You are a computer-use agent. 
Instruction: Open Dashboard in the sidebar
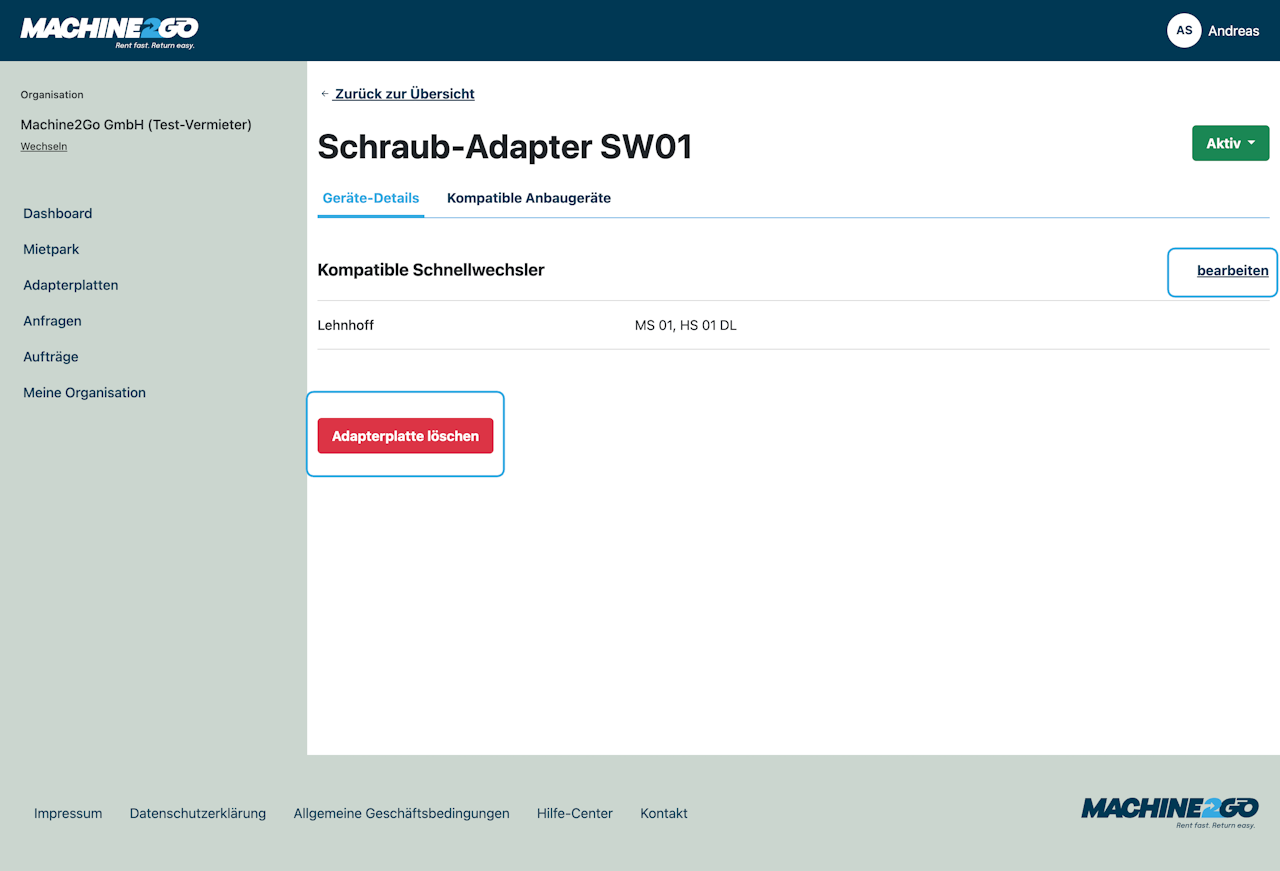click(x=58, y=213)
